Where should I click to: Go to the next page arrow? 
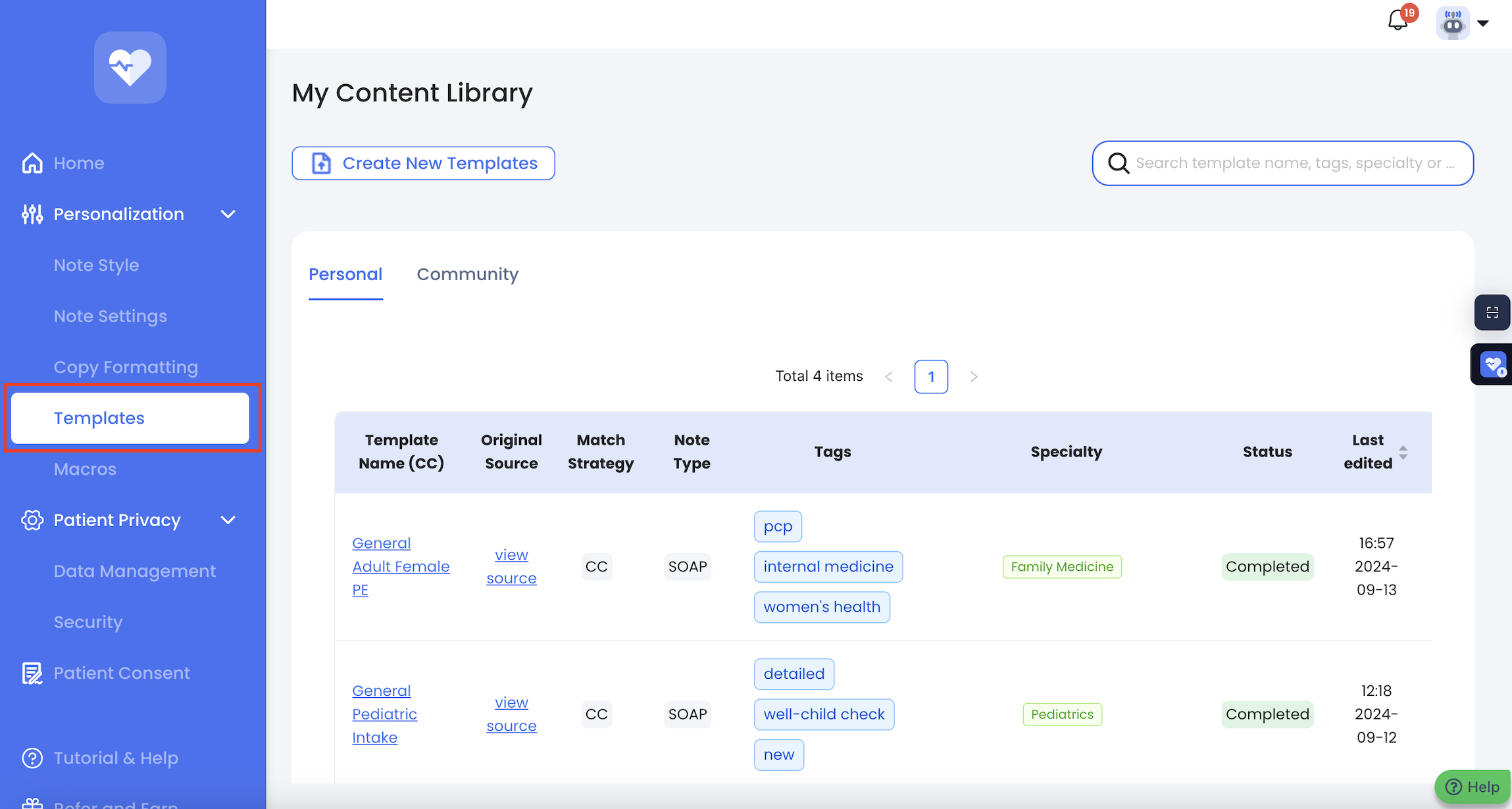point(974,377)
